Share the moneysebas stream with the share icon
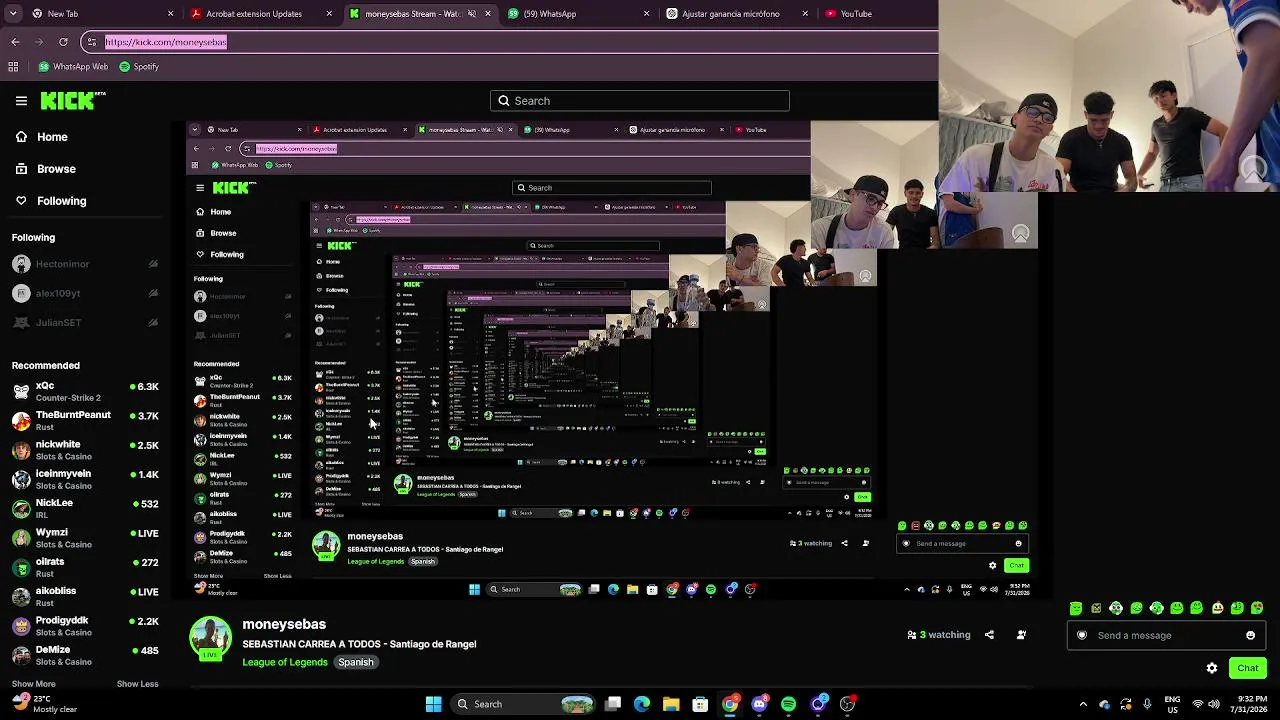The width and height of the screenshot is (1280, 720). [989, 635]
